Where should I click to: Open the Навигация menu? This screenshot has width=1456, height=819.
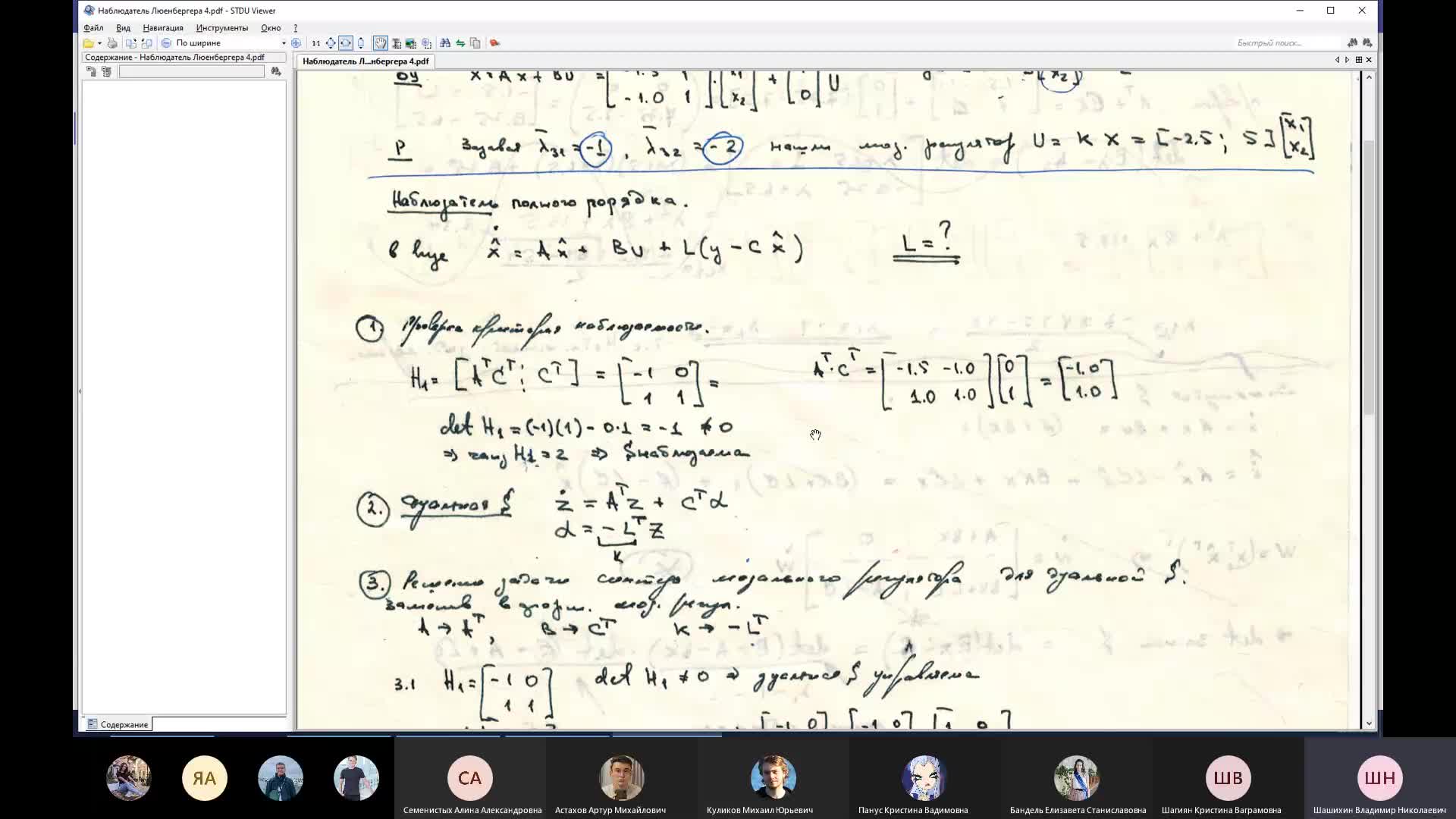[163, 28]
